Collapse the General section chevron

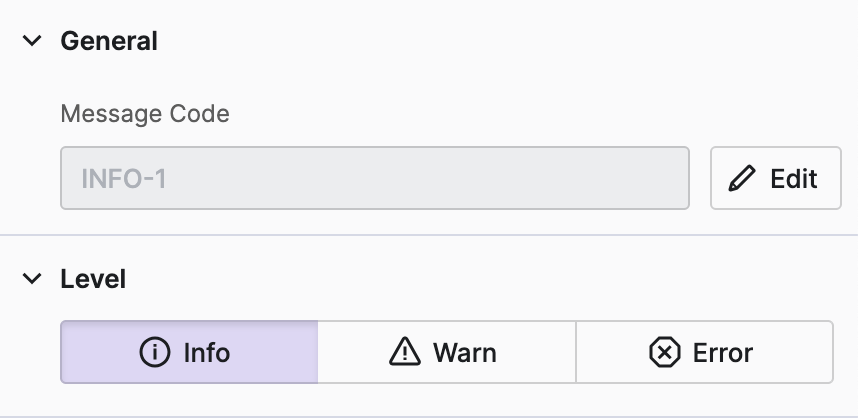33,41
